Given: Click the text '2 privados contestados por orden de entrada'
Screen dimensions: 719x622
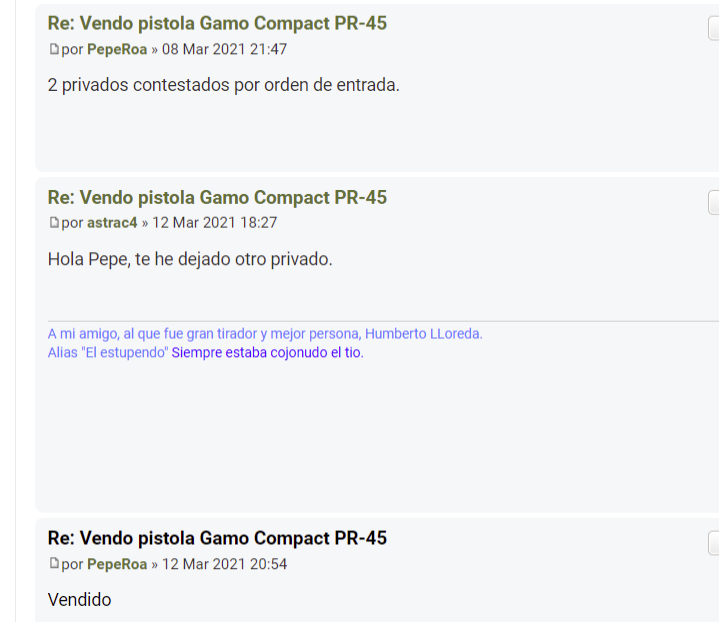Looking at the screenshot, I should tap(223, 85).
